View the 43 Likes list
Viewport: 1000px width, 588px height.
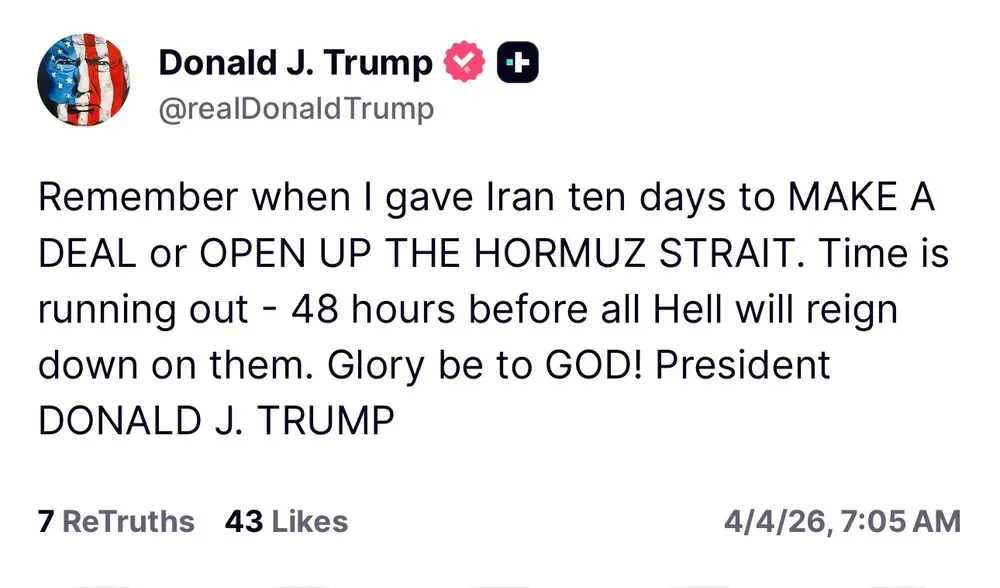287,521
